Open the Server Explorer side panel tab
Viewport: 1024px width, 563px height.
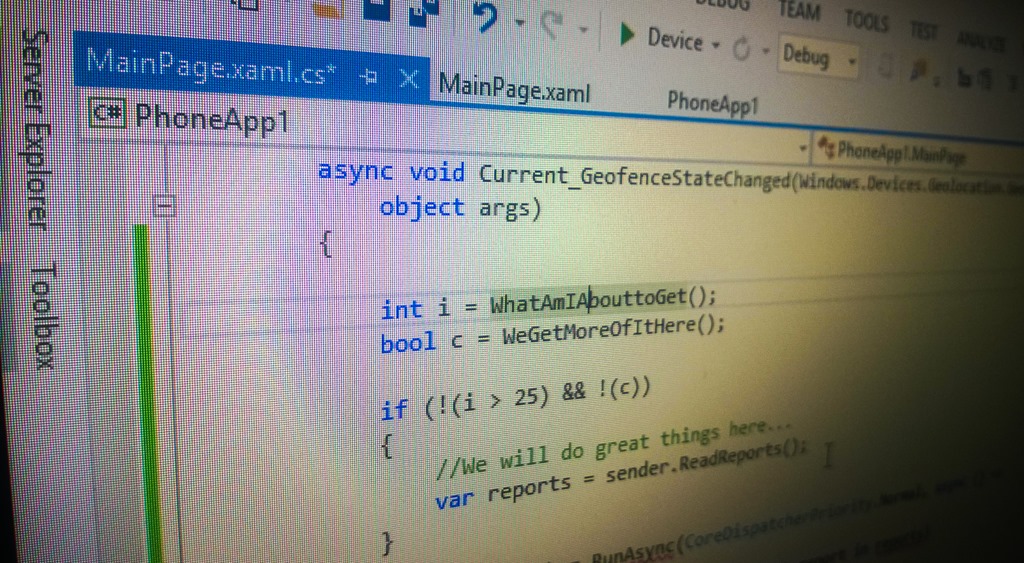[x=36, y=129]
